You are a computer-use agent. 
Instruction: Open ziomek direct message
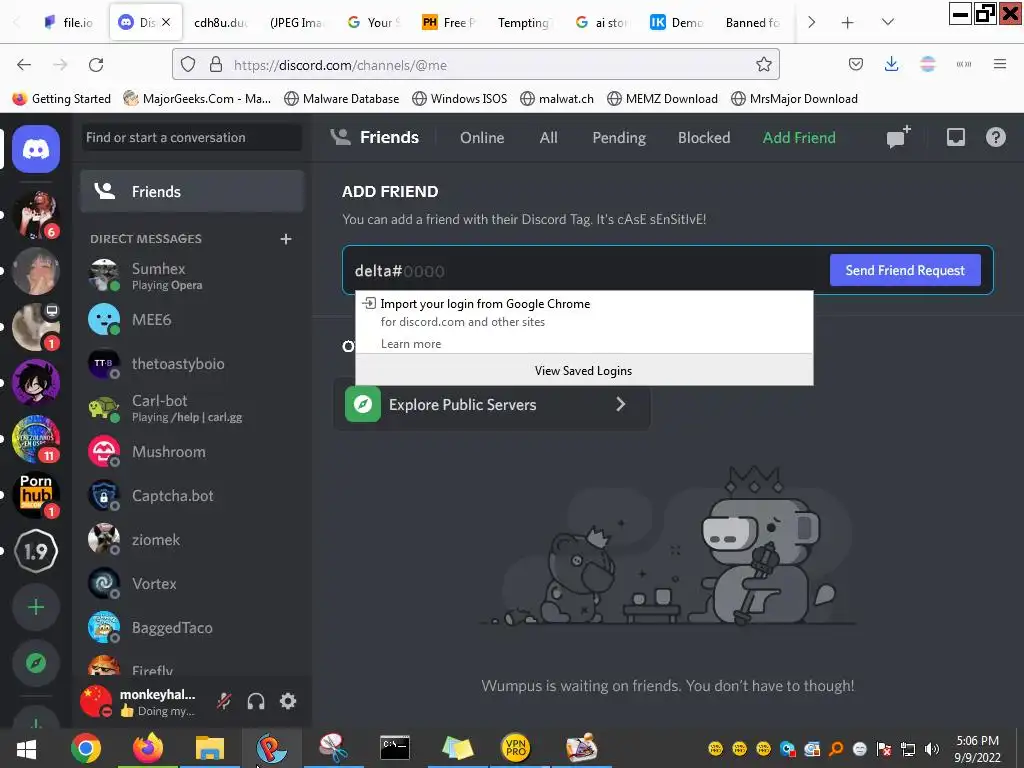192,540
